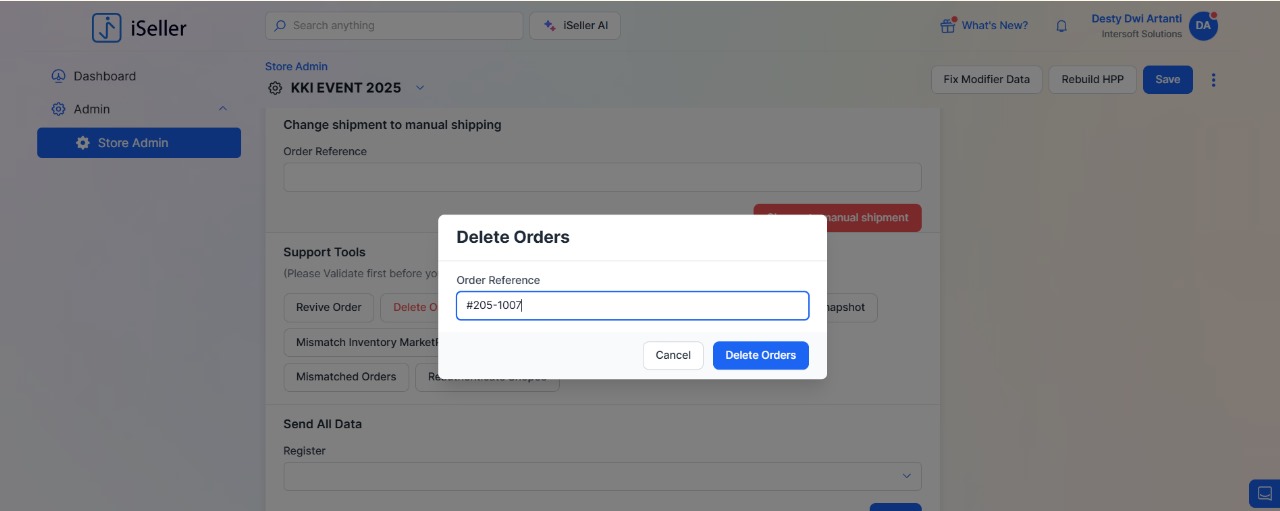This screenshot has height=511, width=1280.
Task: Go to Dashboard in sidebar
Action: (x=104, y=76)
